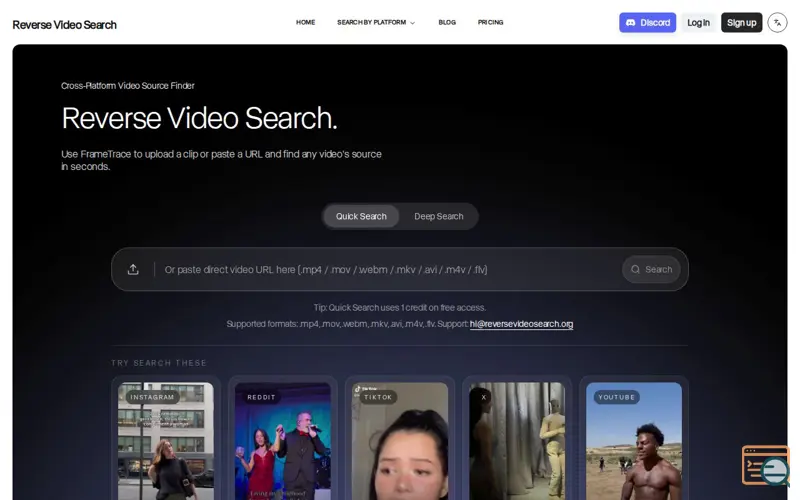
Task: Open the floating chat widget icon
Action: (x=765, y=465)
